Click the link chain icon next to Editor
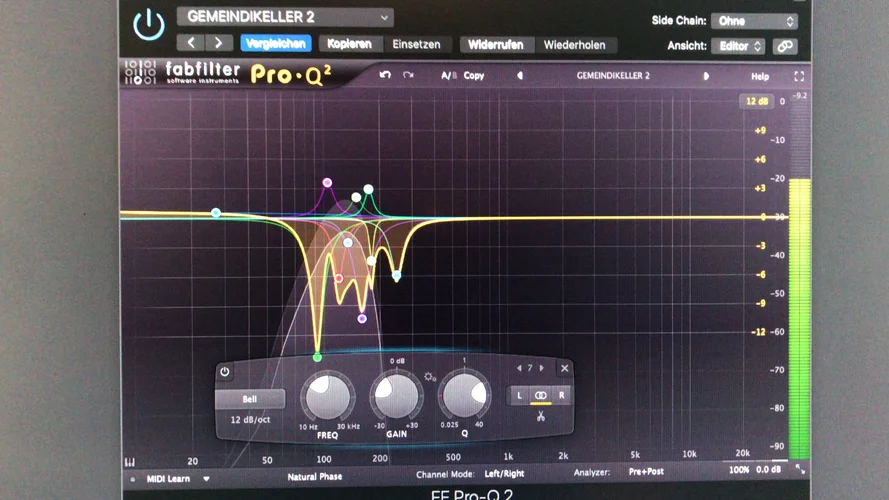The height and width of the screenshot is (500, 889). (x=785, y=46)
